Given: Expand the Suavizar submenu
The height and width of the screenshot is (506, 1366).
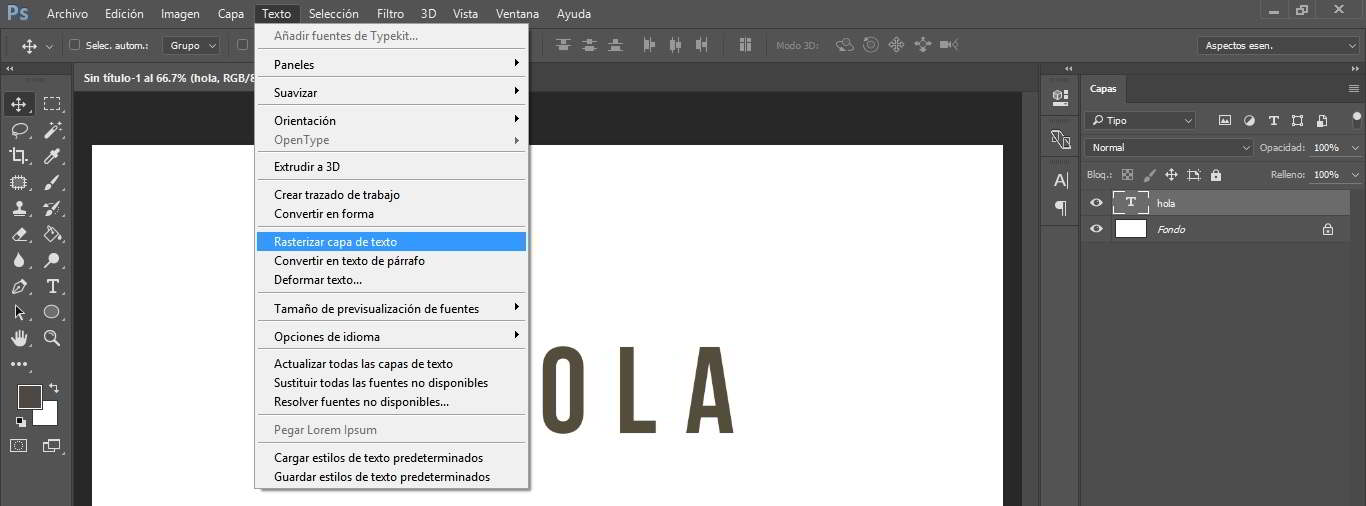Looking at the screenshot, I should tap(391, 92).
